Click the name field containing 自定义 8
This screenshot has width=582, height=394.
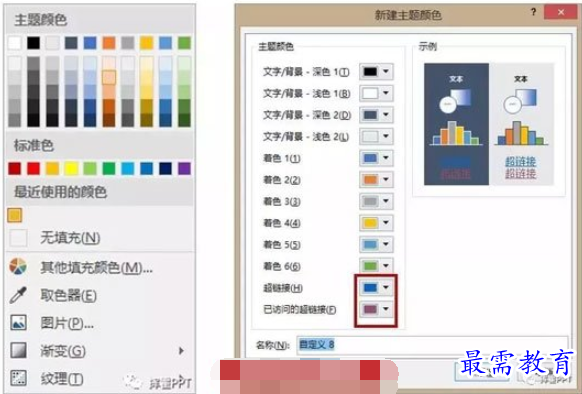432,345
